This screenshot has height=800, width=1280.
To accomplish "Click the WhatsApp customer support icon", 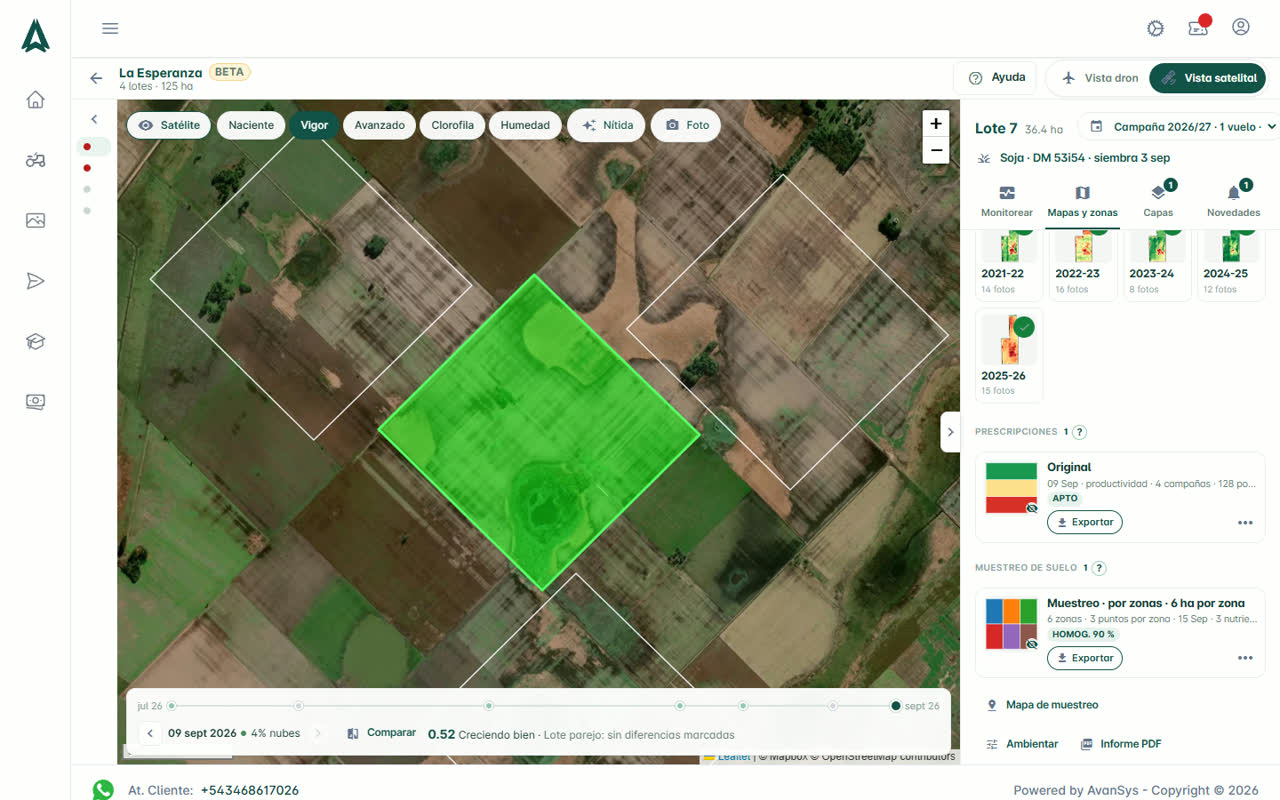I will coord(103,790).
